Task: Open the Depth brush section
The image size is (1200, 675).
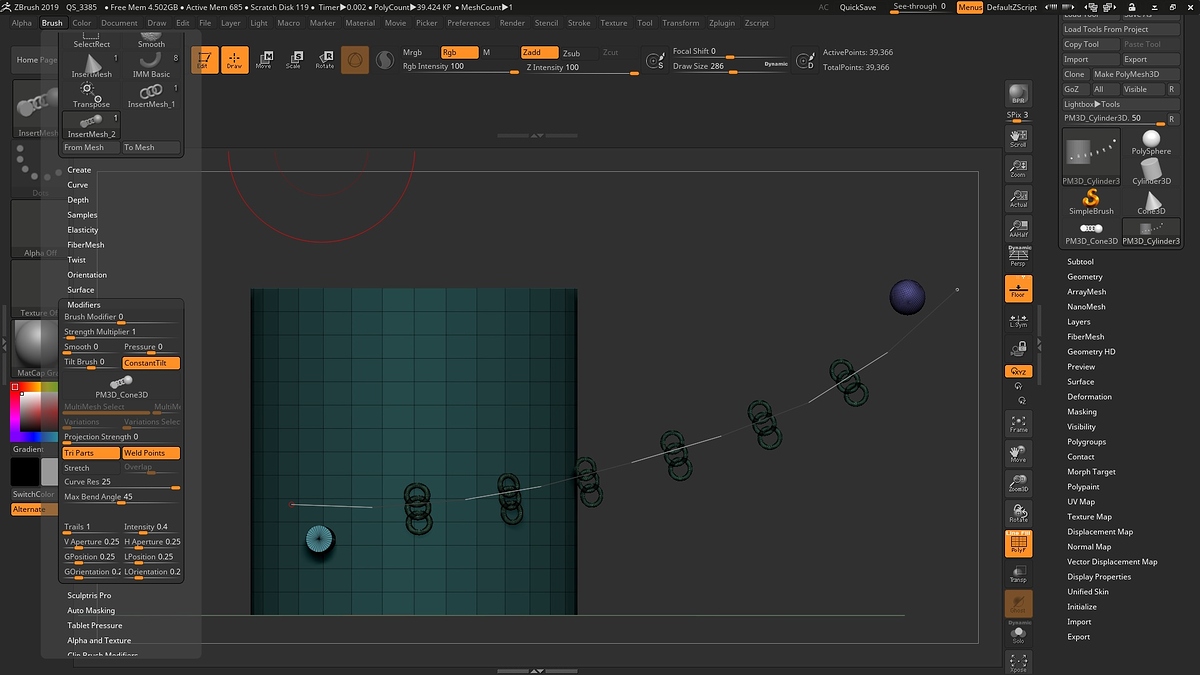Action: pyautogui.click(x=78, y=200)
